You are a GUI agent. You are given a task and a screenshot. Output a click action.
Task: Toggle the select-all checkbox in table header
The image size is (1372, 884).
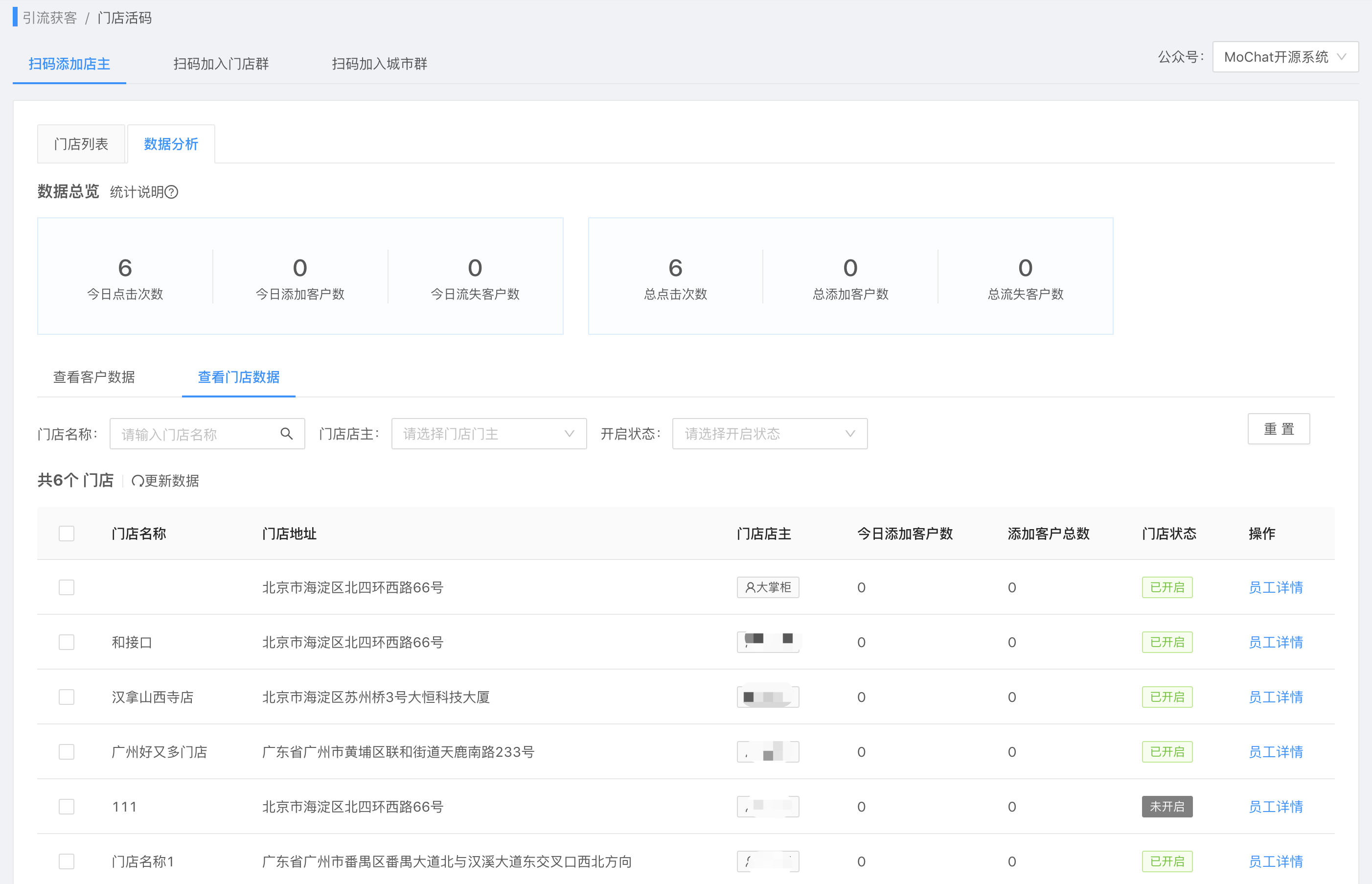pyautogui.click(x=67, y=533)
